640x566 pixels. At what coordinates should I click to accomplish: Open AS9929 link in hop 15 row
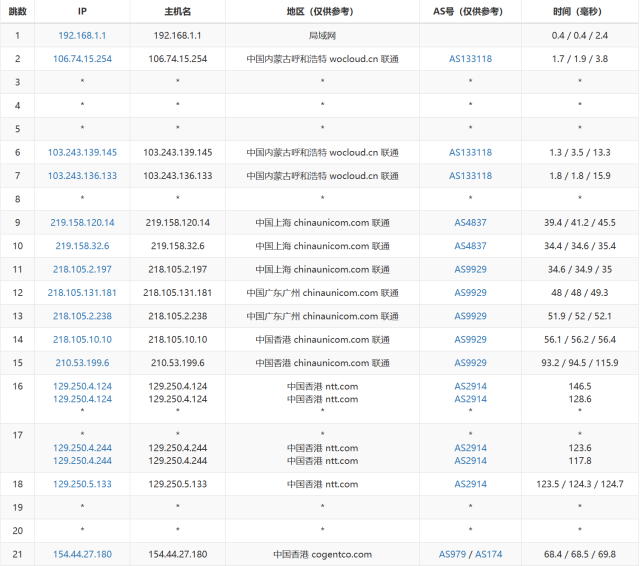(470, 363)
